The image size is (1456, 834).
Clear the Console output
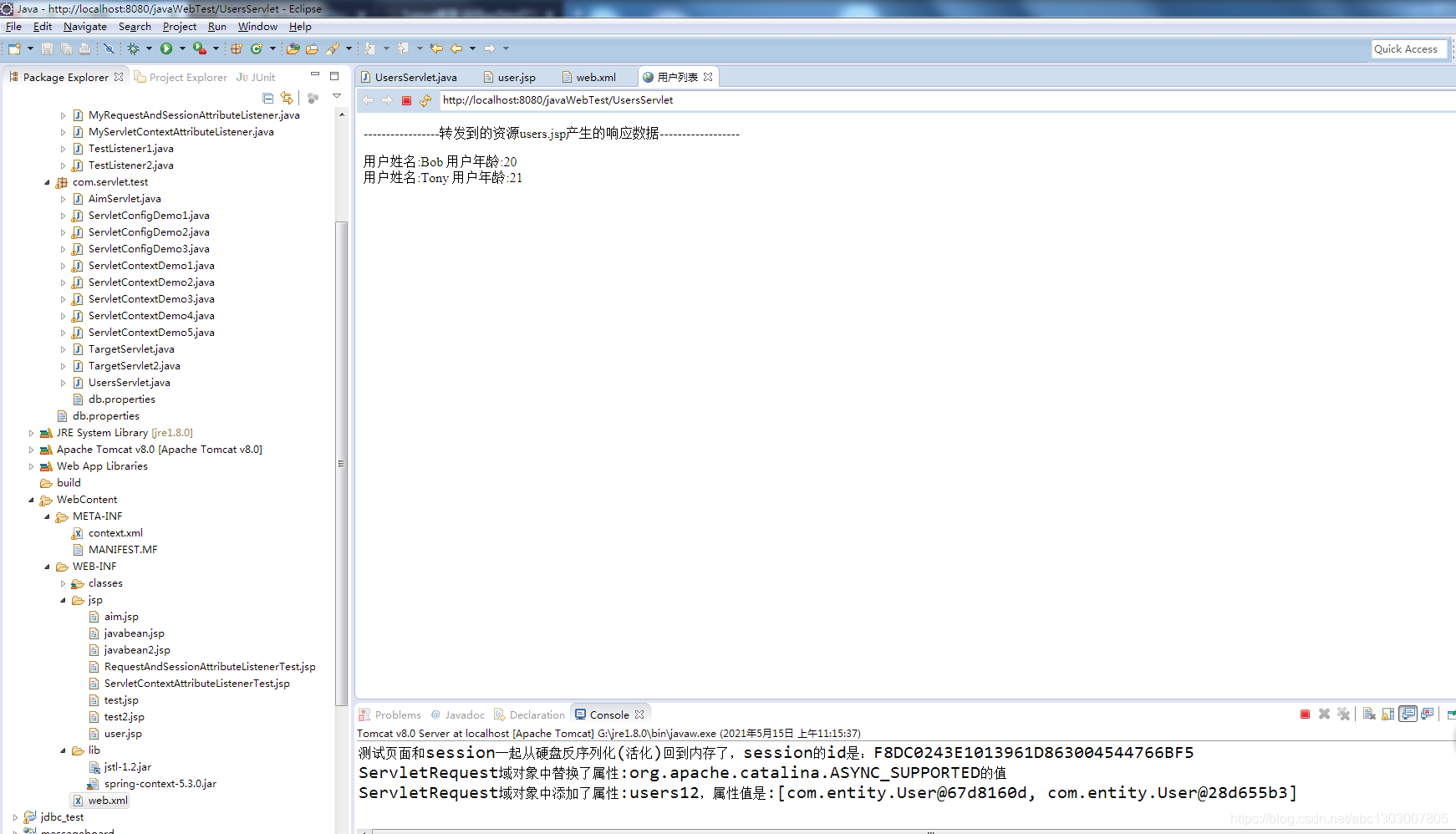pos(1369,714)
